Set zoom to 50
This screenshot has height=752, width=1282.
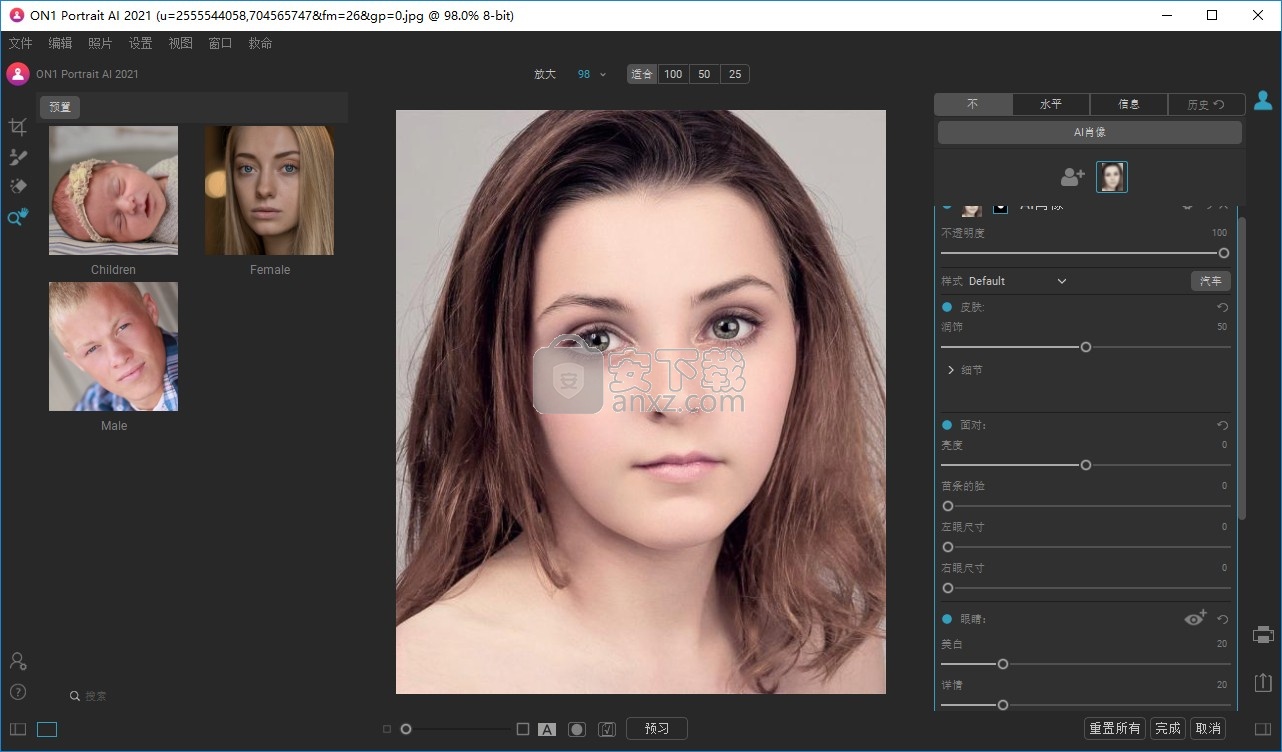(704, 74)
